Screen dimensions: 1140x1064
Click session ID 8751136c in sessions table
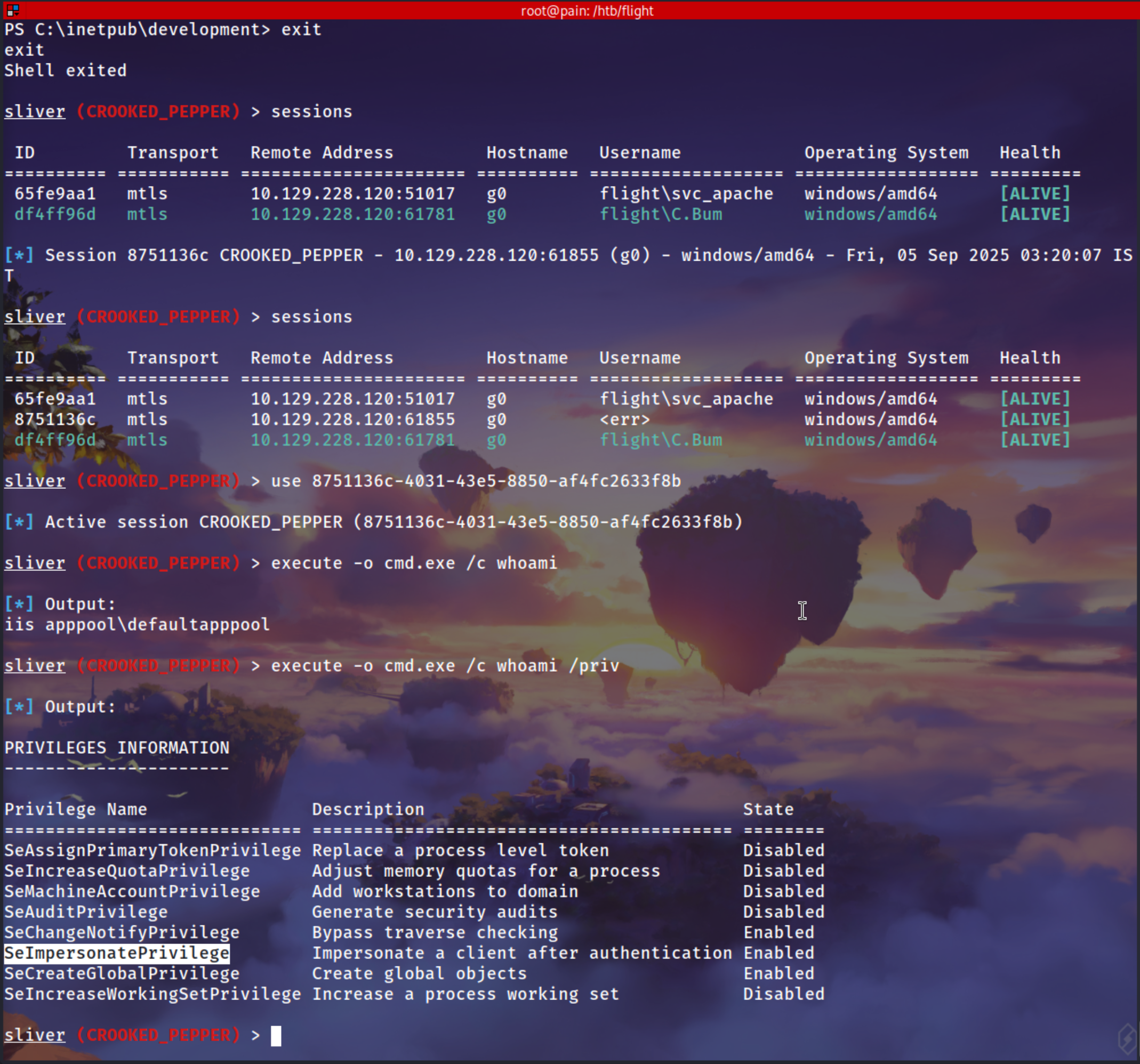(55, 419)
